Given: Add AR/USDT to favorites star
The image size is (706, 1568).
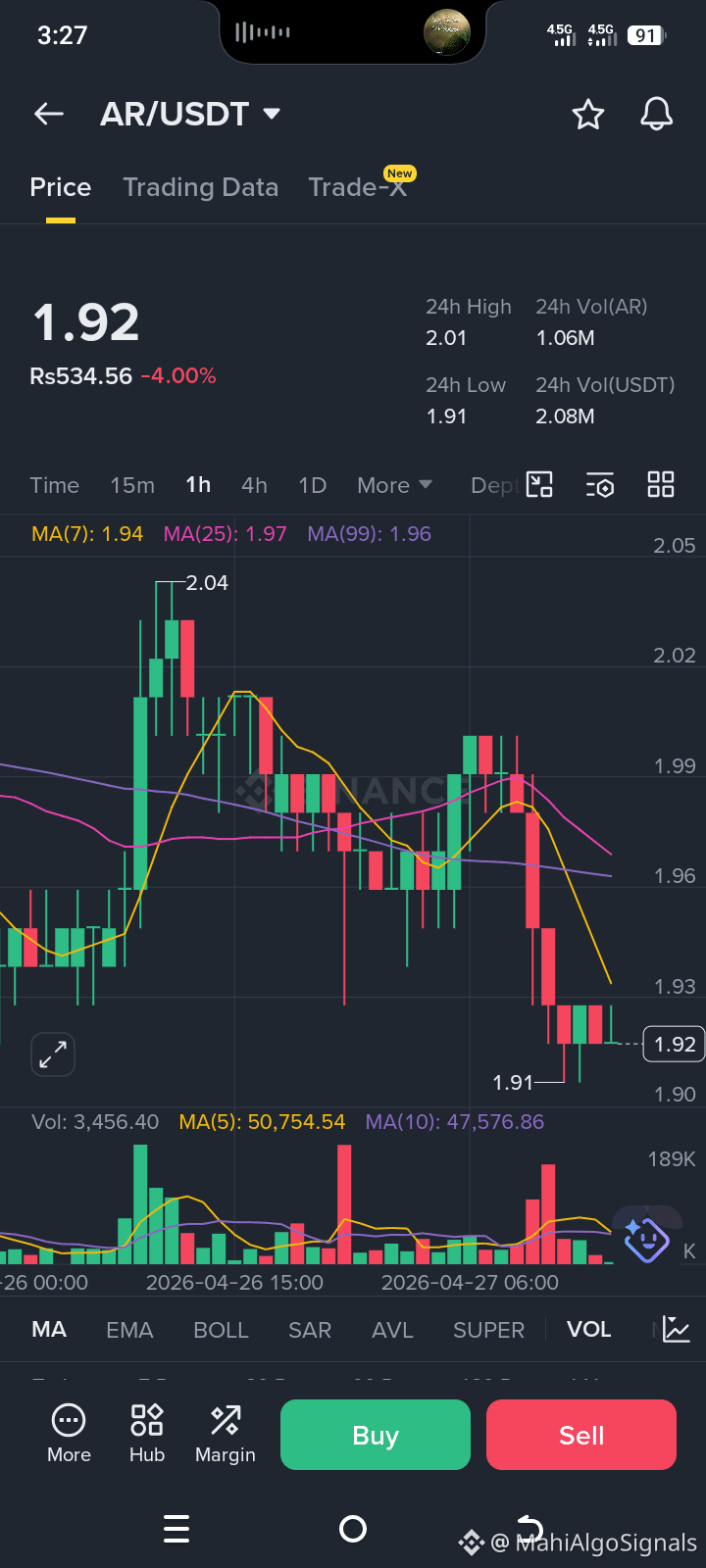Looking at the screenshot, I should coord(588,115).
